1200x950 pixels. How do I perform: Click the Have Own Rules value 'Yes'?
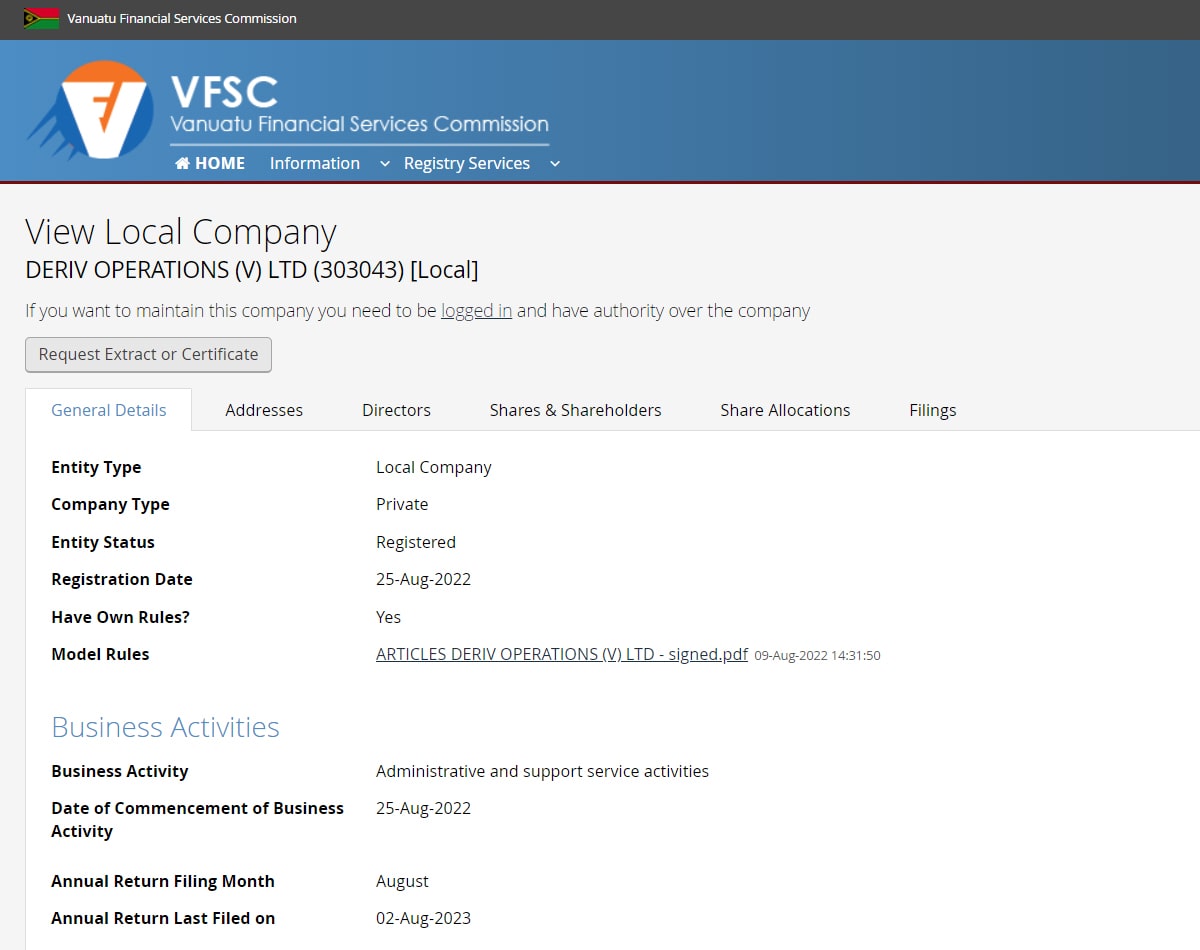[x=388, y=617]
